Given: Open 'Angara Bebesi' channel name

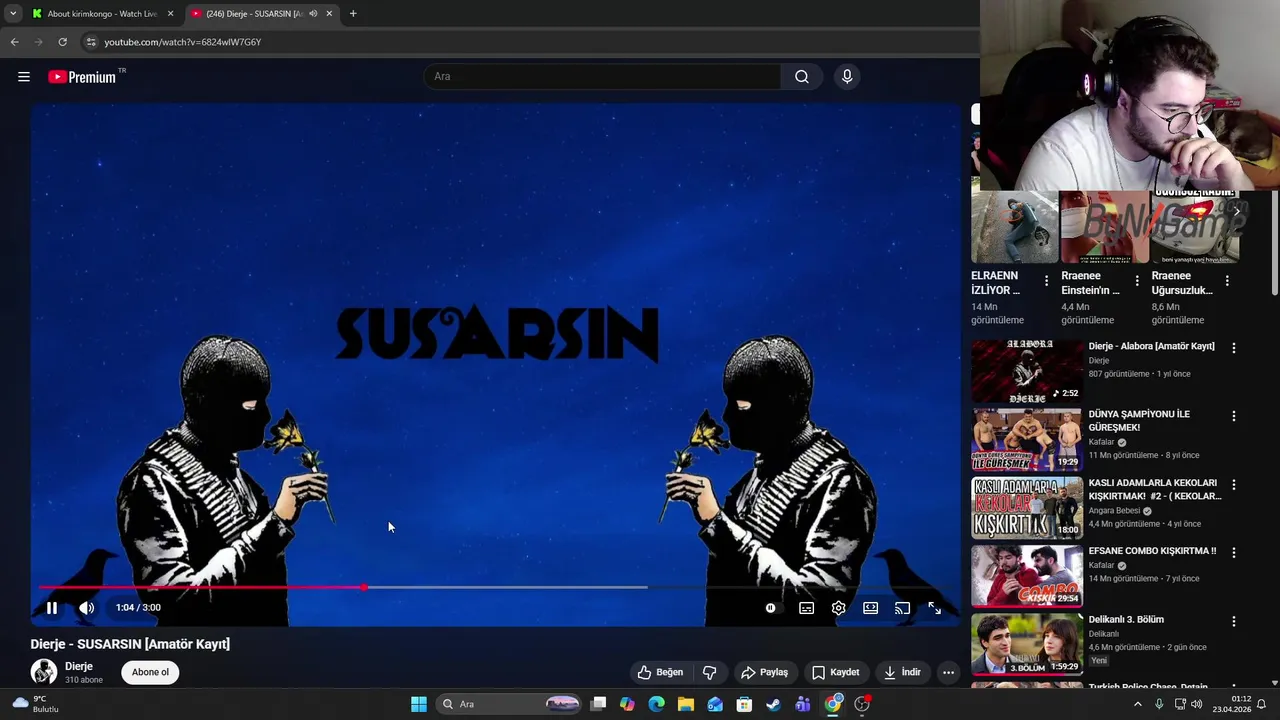Looking at the screenshot, I should coord(1114,511).
